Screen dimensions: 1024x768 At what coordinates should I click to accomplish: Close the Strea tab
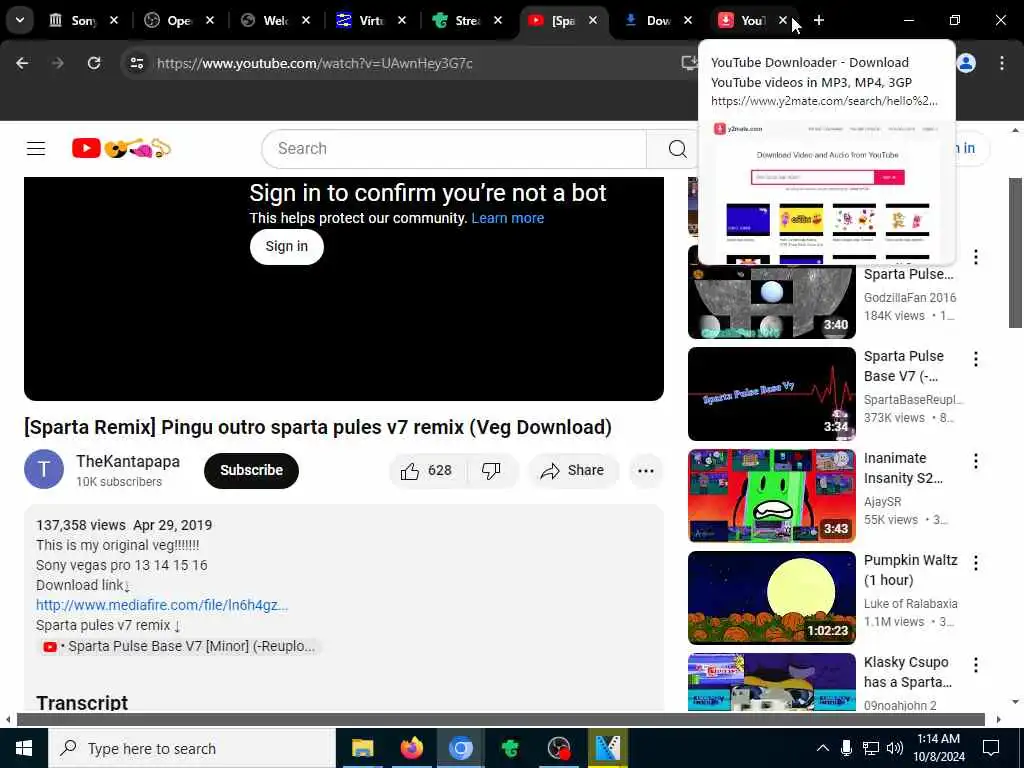(498, 20)
